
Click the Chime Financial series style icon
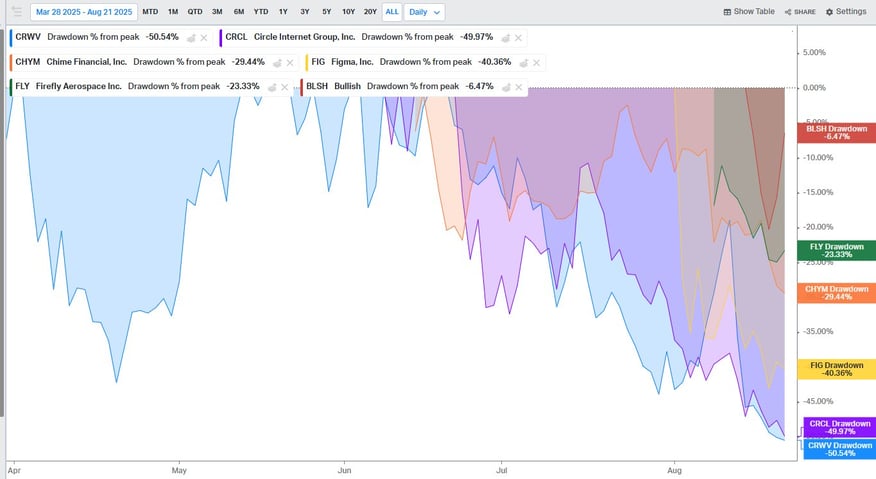[277, 63]
